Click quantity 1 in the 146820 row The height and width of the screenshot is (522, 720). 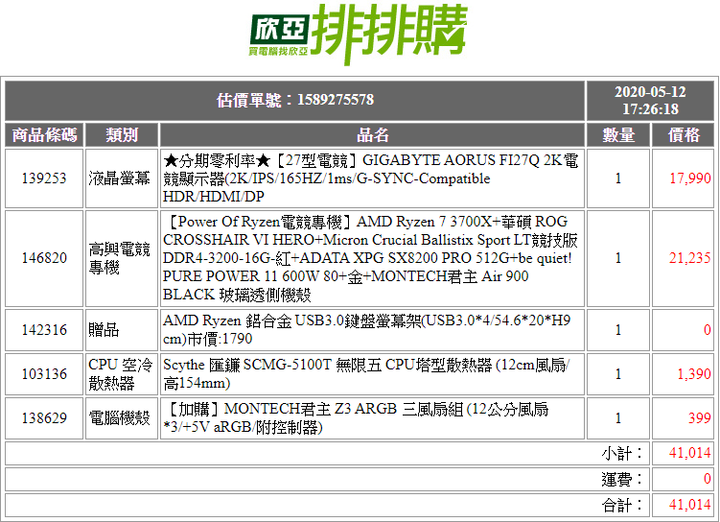(619, 258)
